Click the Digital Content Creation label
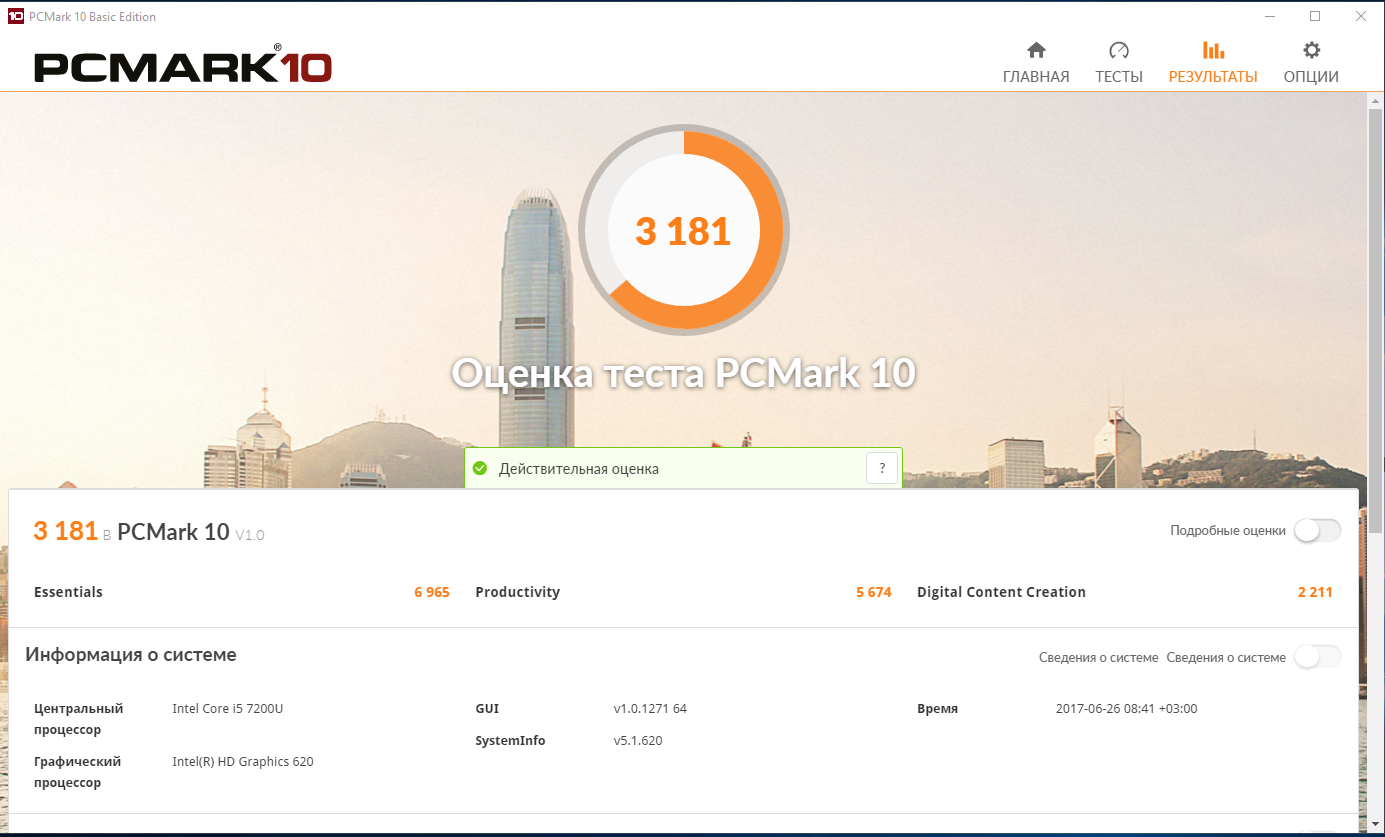Viewport: 1385px width, 837px height. point(1001,592)
